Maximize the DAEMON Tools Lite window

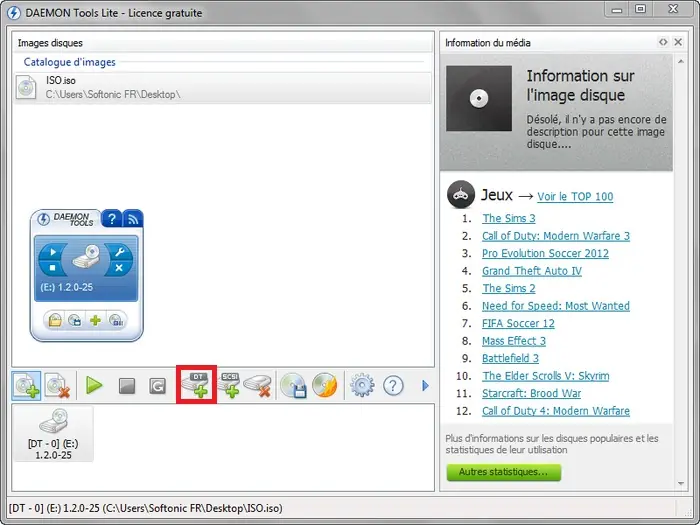coord(640,9)
